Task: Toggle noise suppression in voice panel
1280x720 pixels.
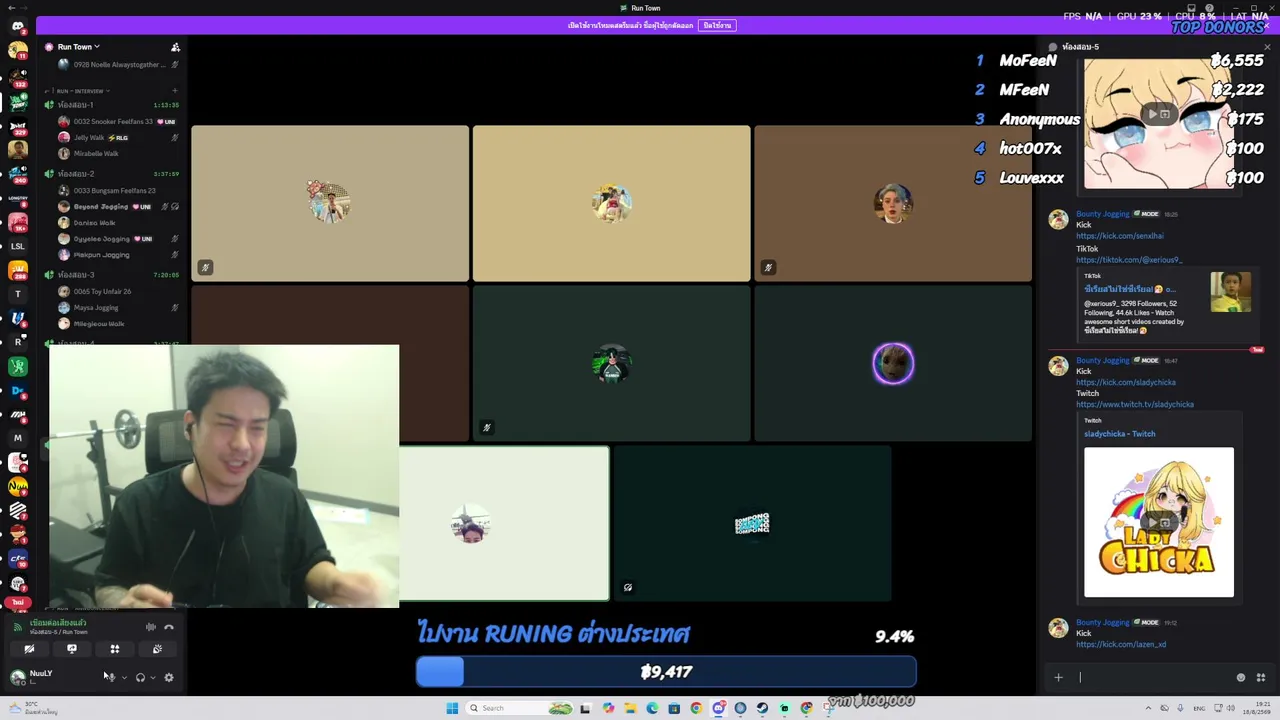Action: pos(151,627)
